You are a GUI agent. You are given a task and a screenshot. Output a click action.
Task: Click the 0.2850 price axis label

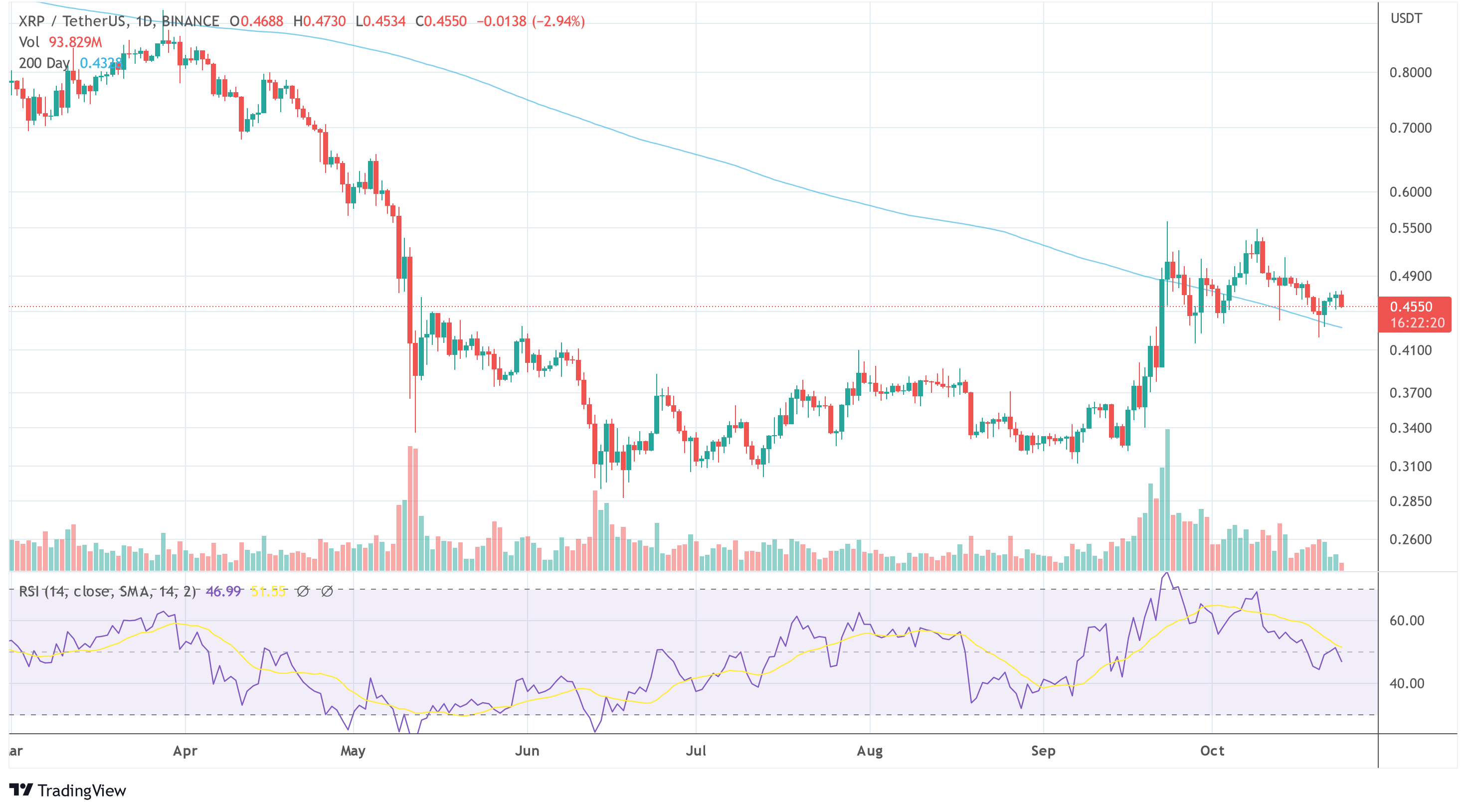tap(1410, 501)
